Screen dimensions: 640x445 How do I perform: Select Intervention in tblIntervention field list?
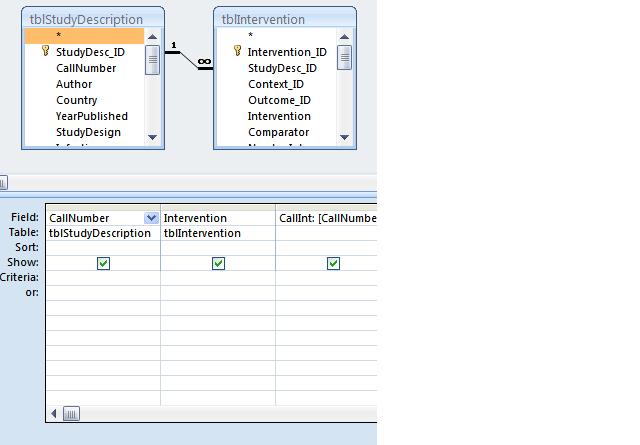tap(279, 116)
